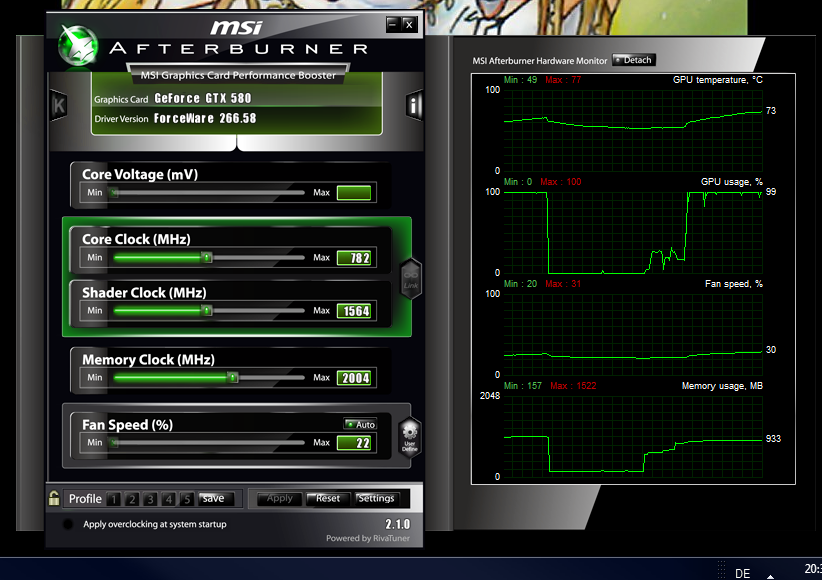Click the Core Voltage slider handle

coord(114,192)
